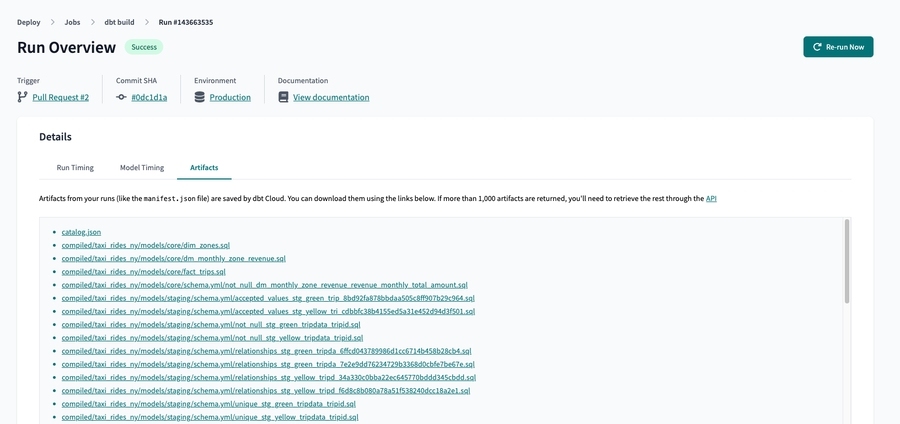
Task: Switch to the Run Timing tab
Action: 75,168
